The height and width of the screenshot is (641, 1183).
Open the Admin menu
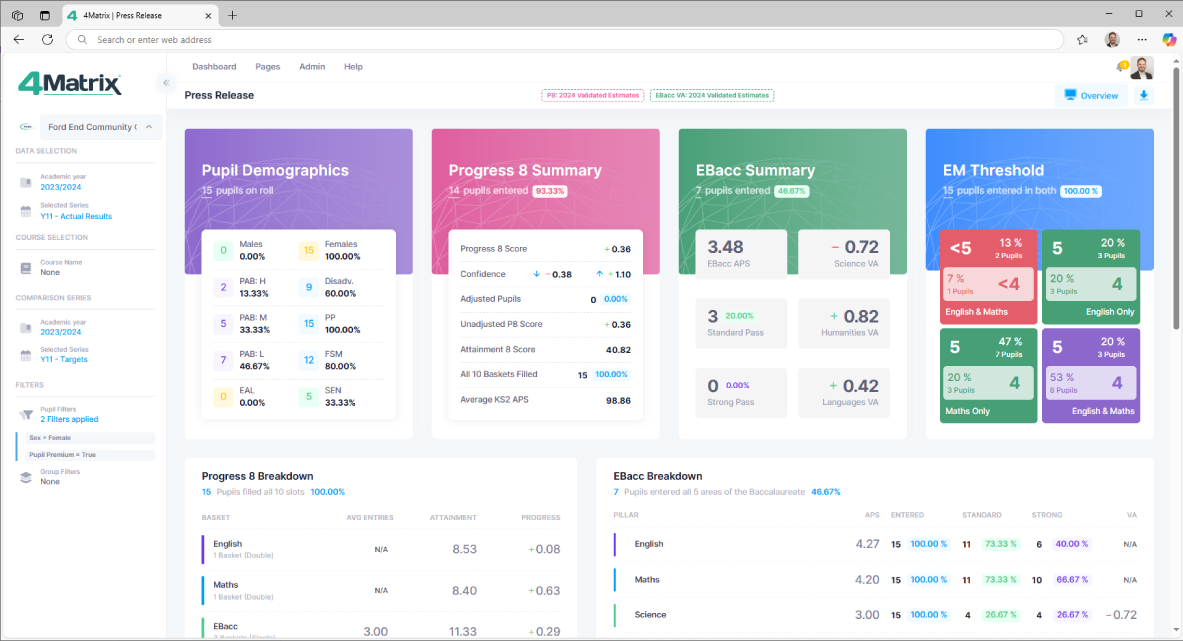click(312, 67)
